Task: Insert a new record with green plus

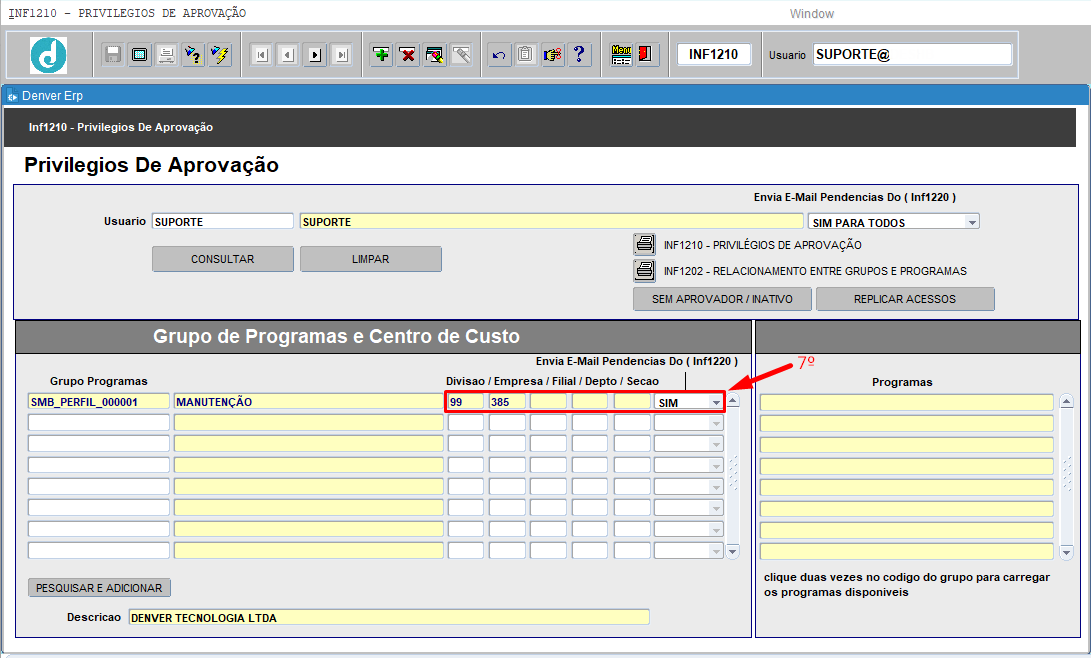Action: [x=381, y=54]
